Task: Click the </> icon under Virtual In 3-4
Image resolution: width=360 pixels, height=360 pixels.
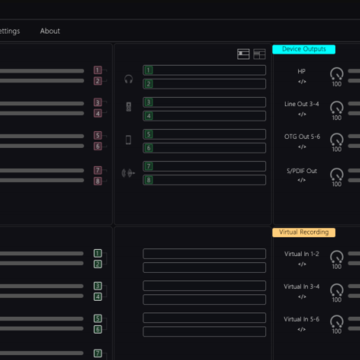Action: coord(302,297)
